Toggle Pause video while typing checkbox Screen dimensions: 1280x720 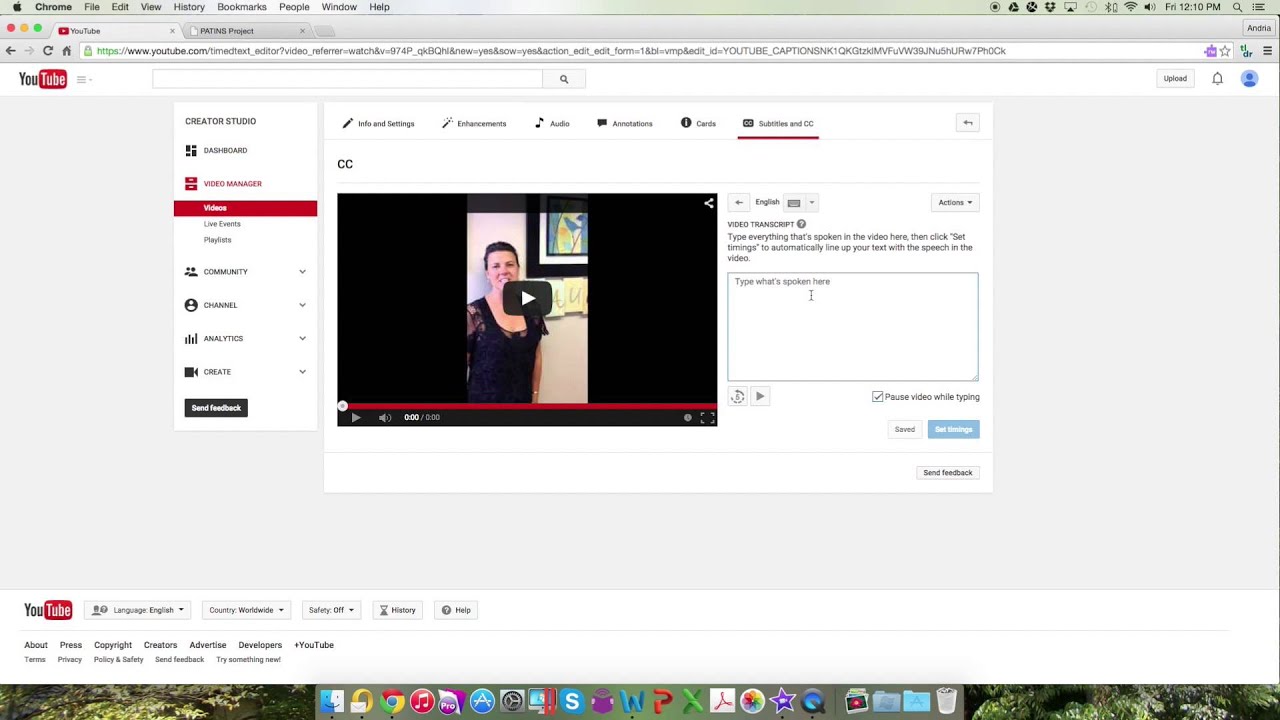[878, 397]
